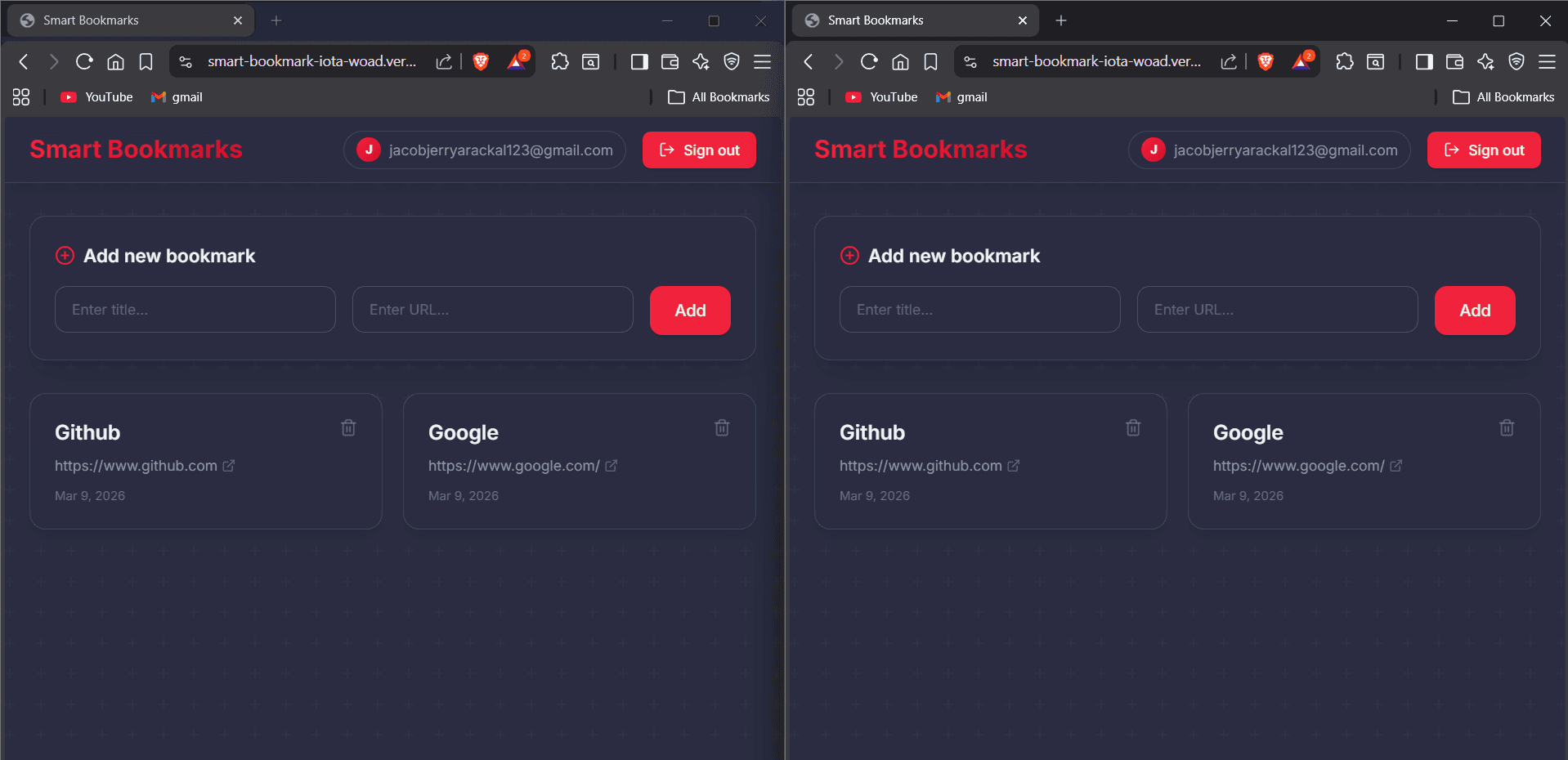Open the Brave Leo AI icon
The image size is (1568, 760).
700,61
